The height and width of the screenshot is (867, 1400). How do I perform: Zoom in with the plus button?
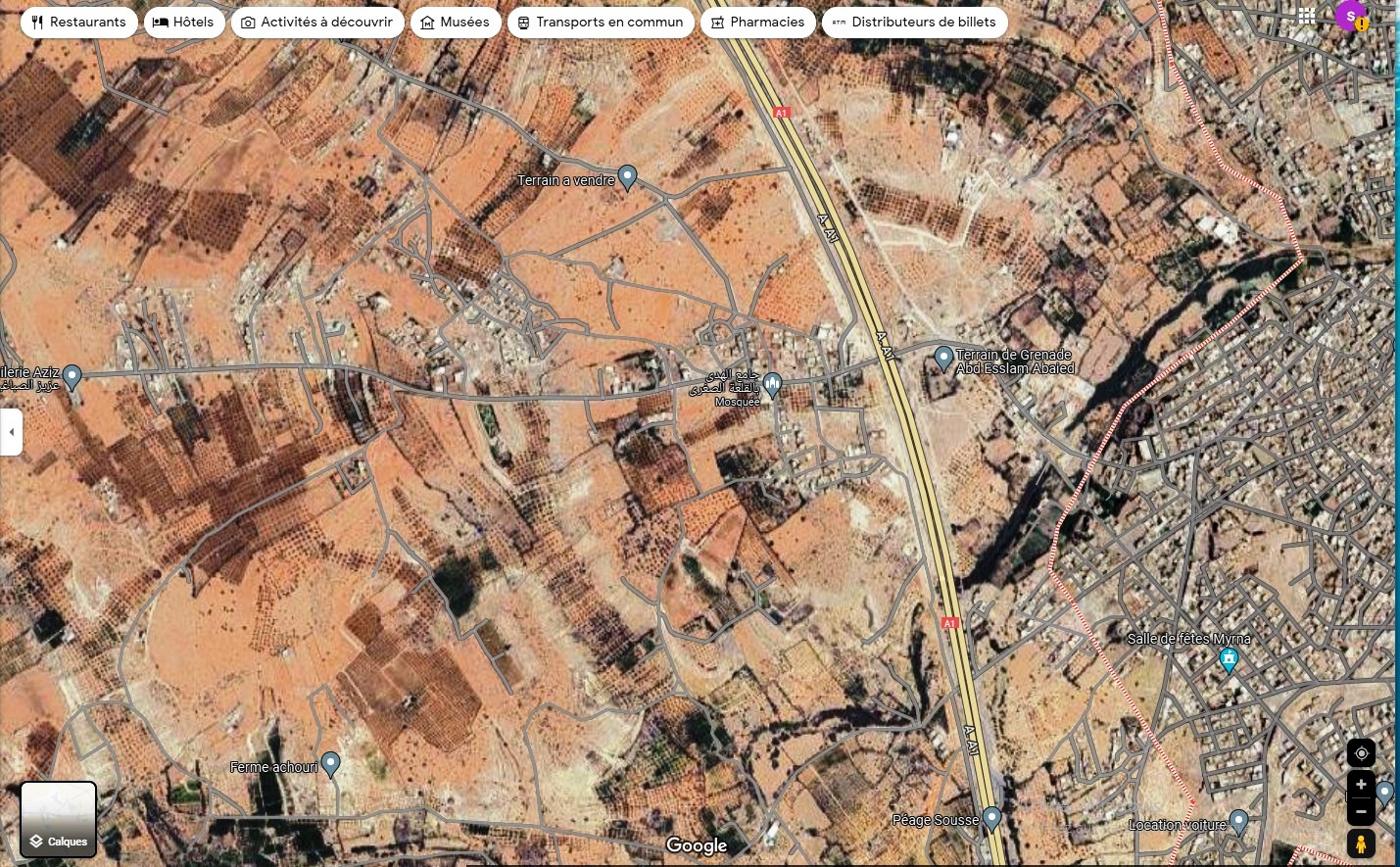click(1361, 785)
